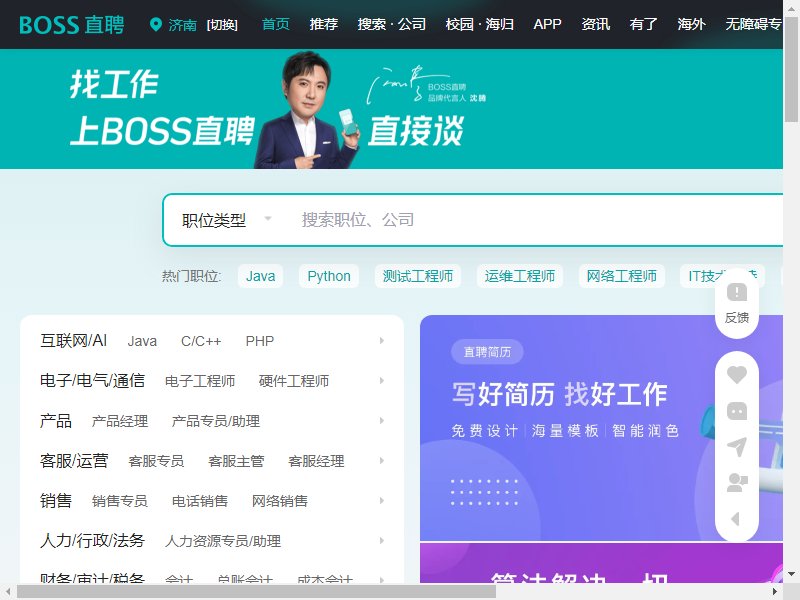Open the 校园 nav item

459,24
